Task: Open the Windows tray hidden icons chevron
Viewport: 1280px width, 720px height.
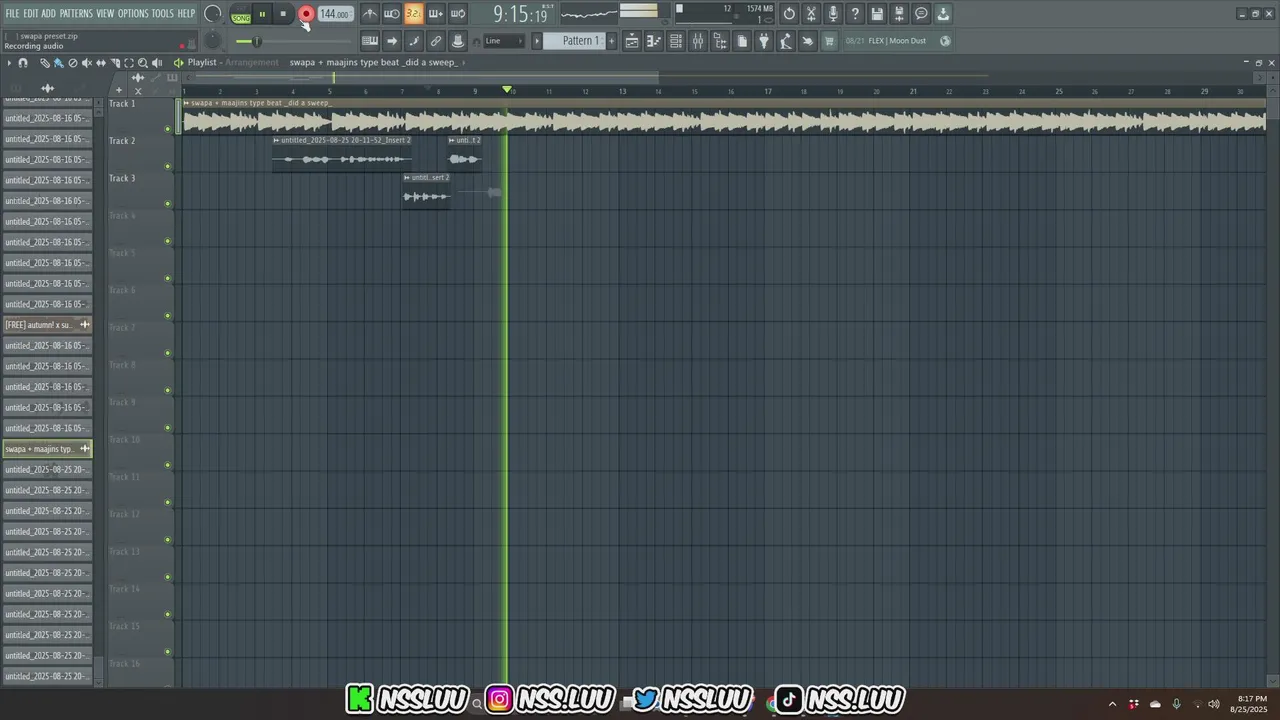Action: pos(1112,704)
